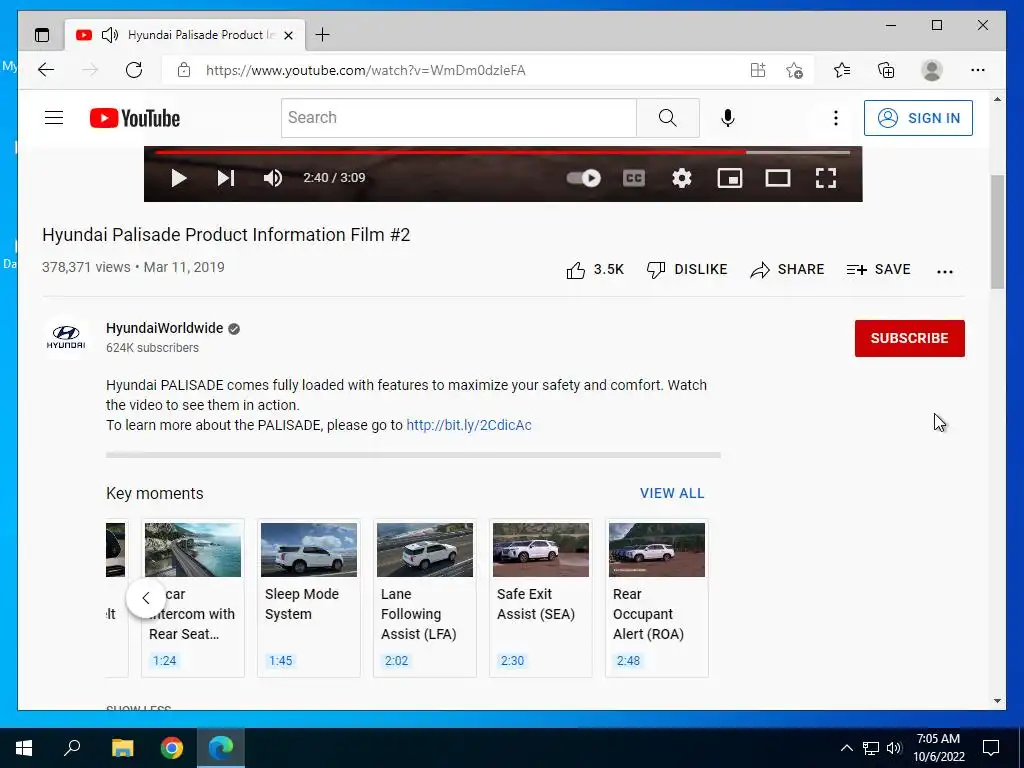This screenshot has width=1024, height=768.
Task: Close the Hyundai Palisade tab
Action: click(x=289, y=35)
